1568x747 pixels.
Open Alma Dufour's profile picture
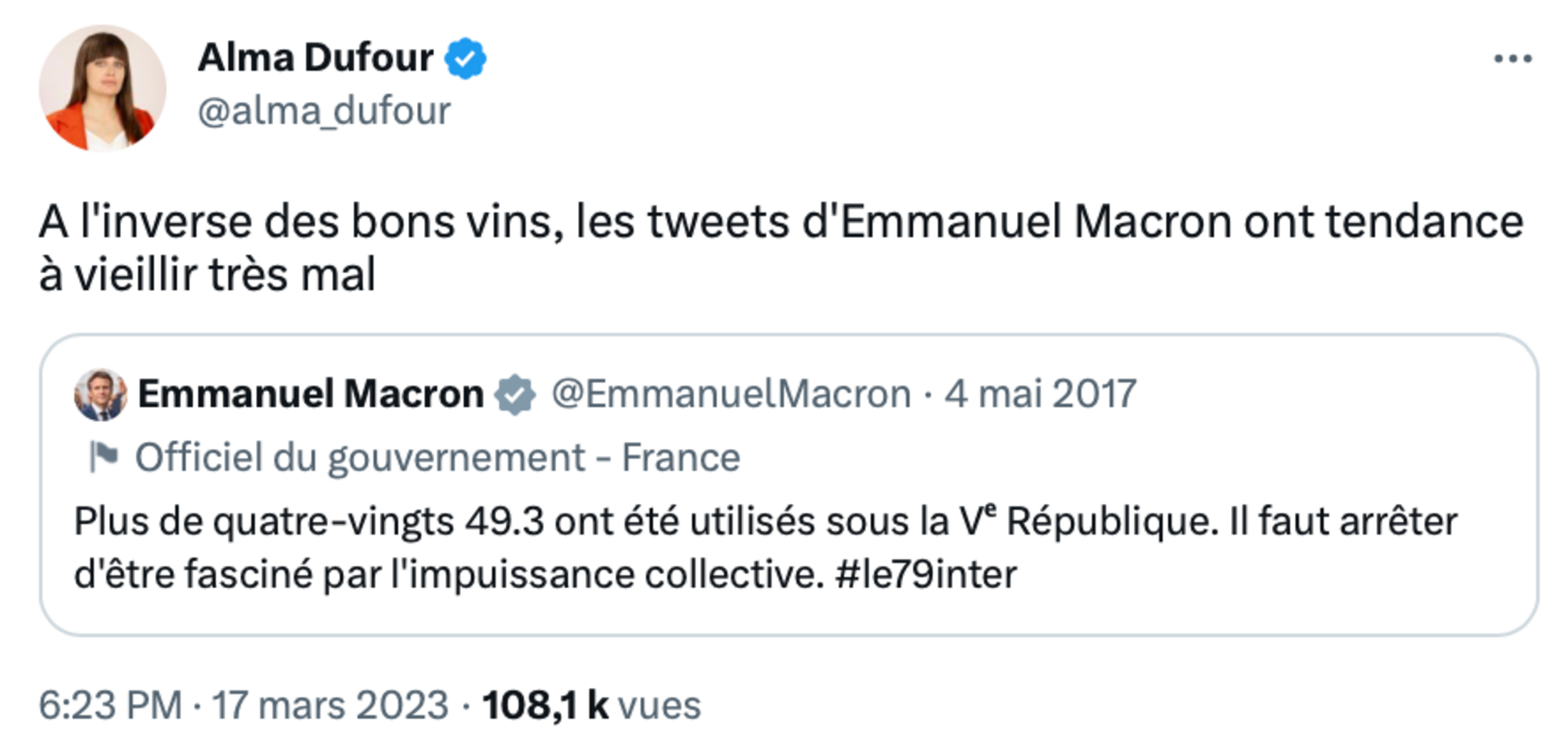tap(103, 88)
